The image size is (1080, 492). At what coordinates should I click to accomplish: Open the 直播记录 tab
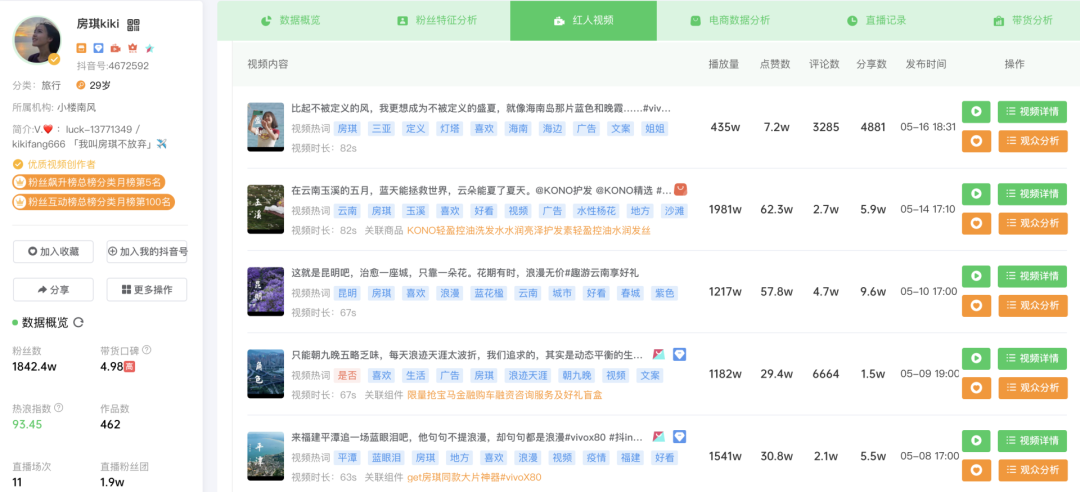tap(876, 21)
